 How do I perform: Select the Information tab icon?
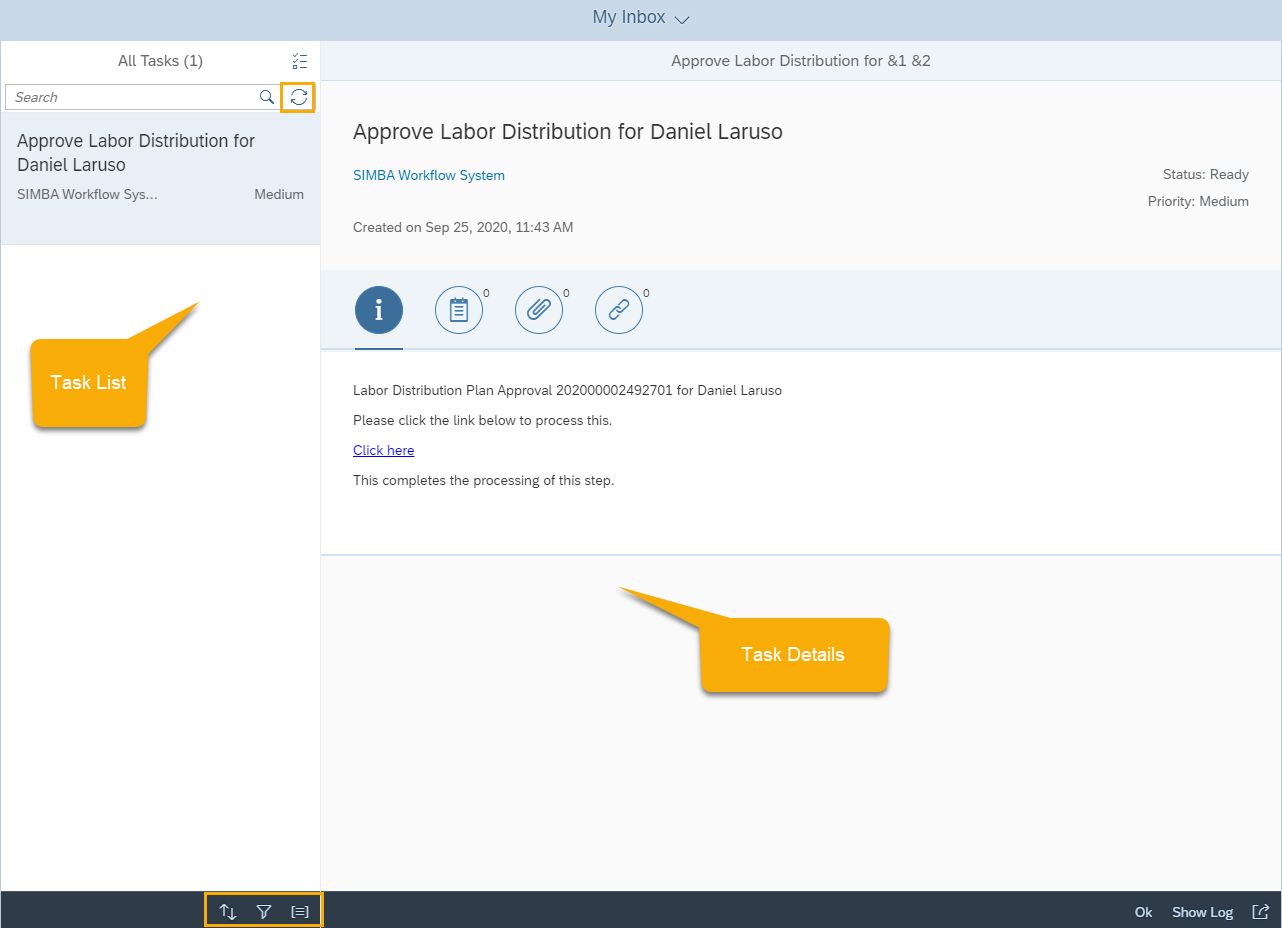coord(379,310)
